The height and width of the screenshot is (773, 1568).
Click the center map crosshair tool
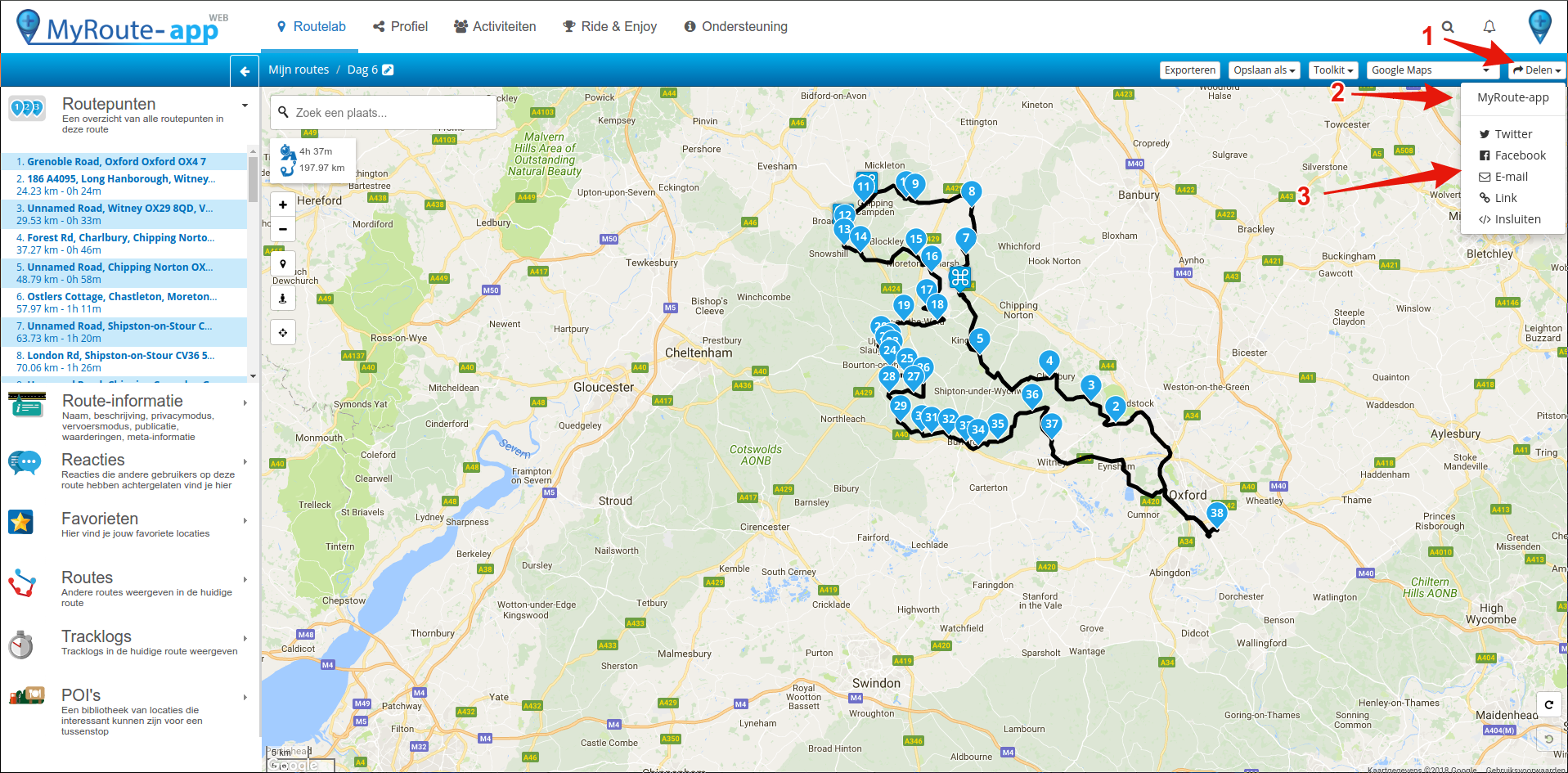[283, 332]
